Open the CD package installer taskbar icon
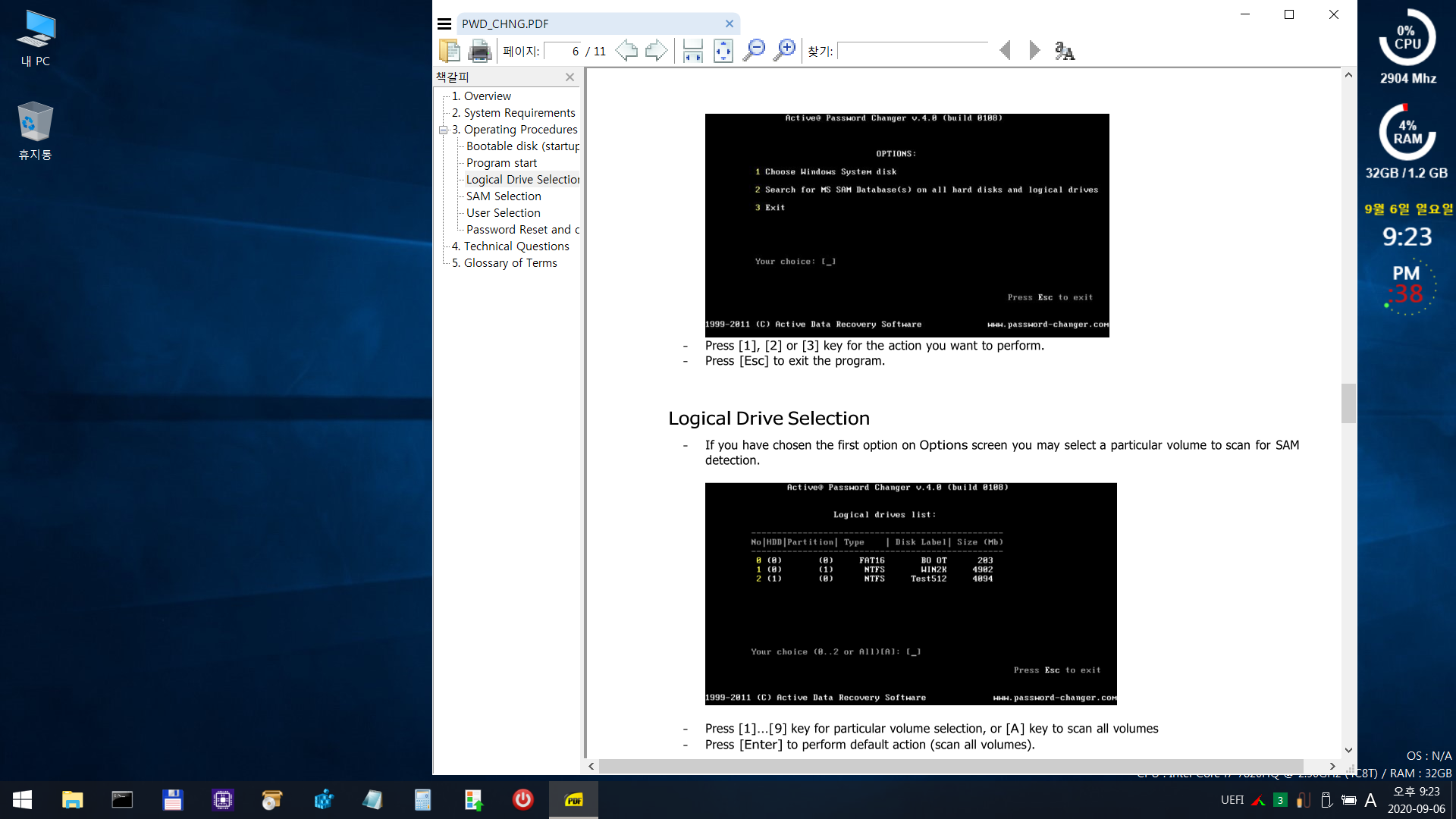The height and width of the screenshot is (819, 1456). pyautogui.click(x=272, y=800)
